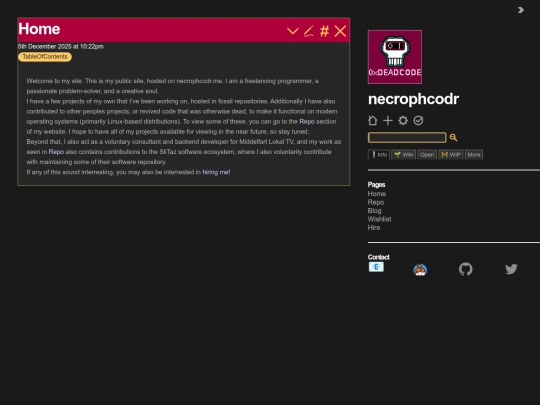
Task: Click the necrophcodr site title
Action: click(x=413, y=99)
